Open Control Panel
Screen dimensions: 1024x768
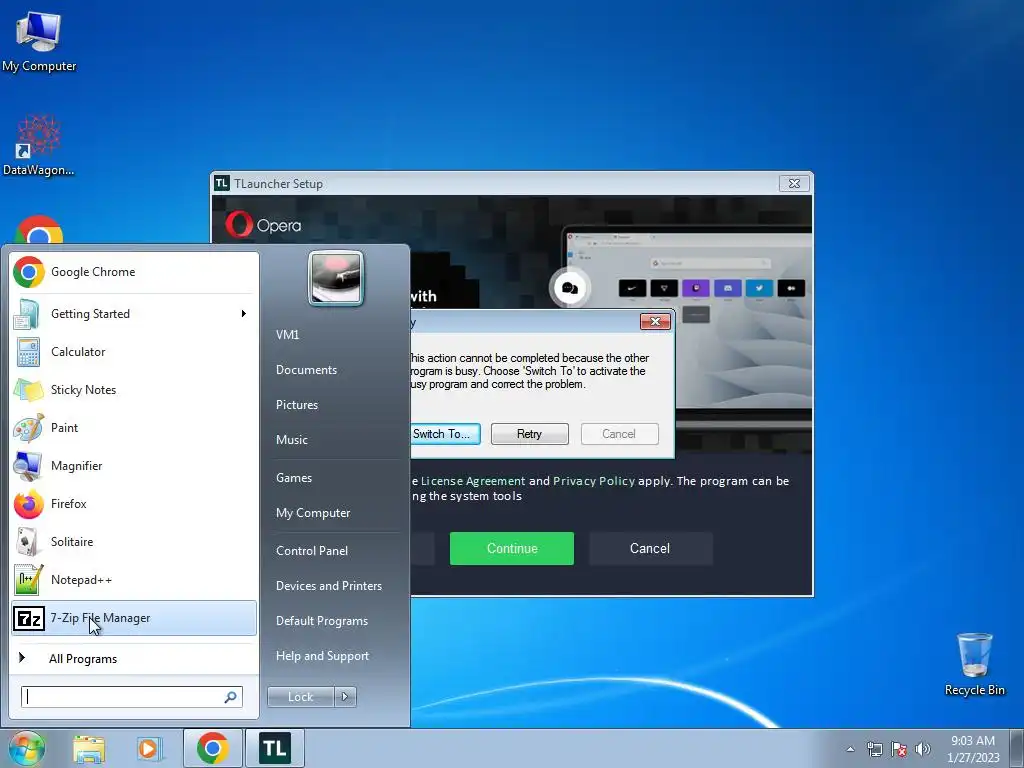tap(312, 551)
